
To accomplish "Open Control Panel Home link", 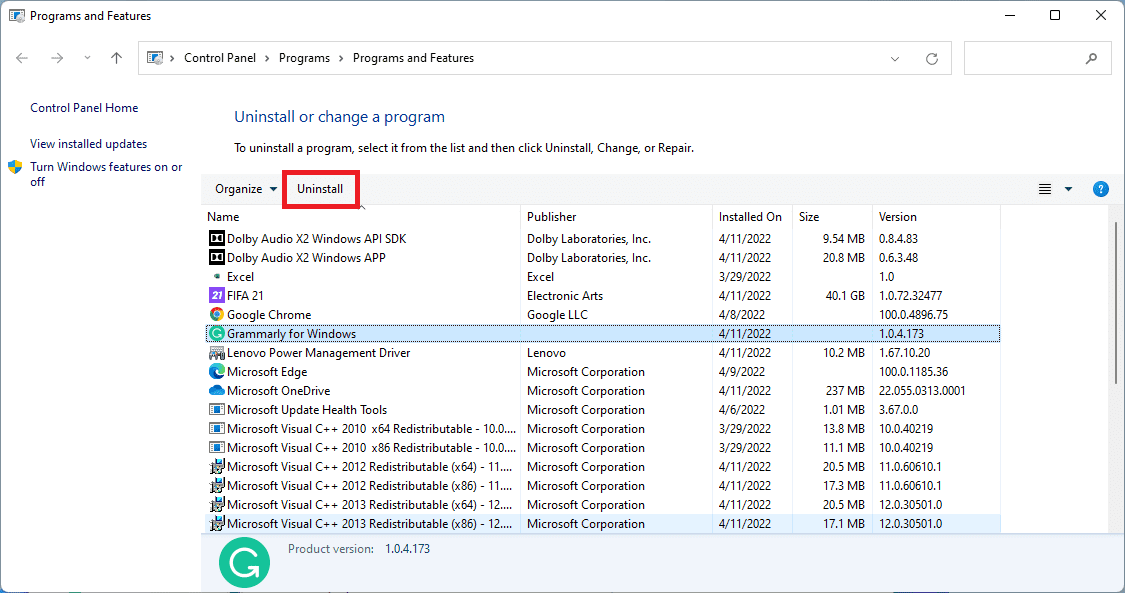I will (84, 108).
